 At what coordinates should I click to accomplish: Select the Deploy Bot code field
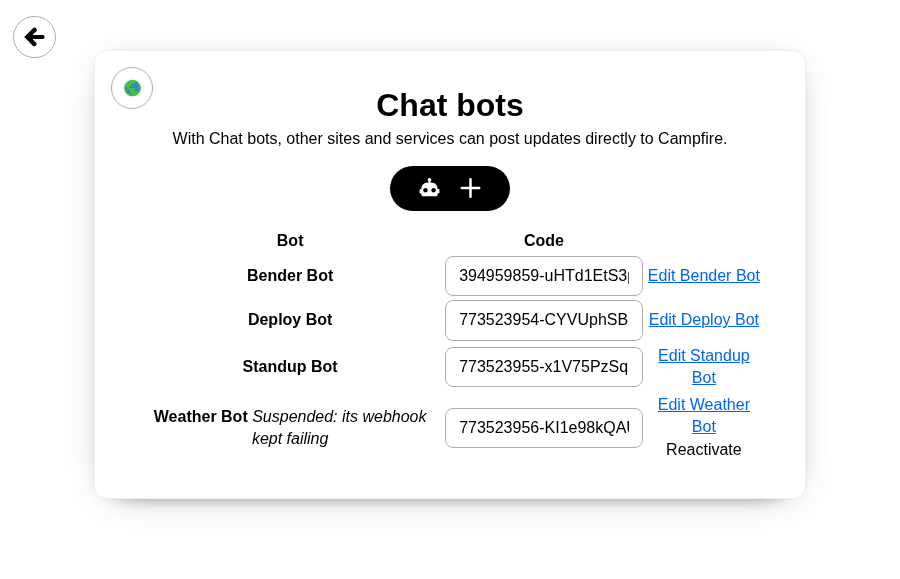click(544, 320)
